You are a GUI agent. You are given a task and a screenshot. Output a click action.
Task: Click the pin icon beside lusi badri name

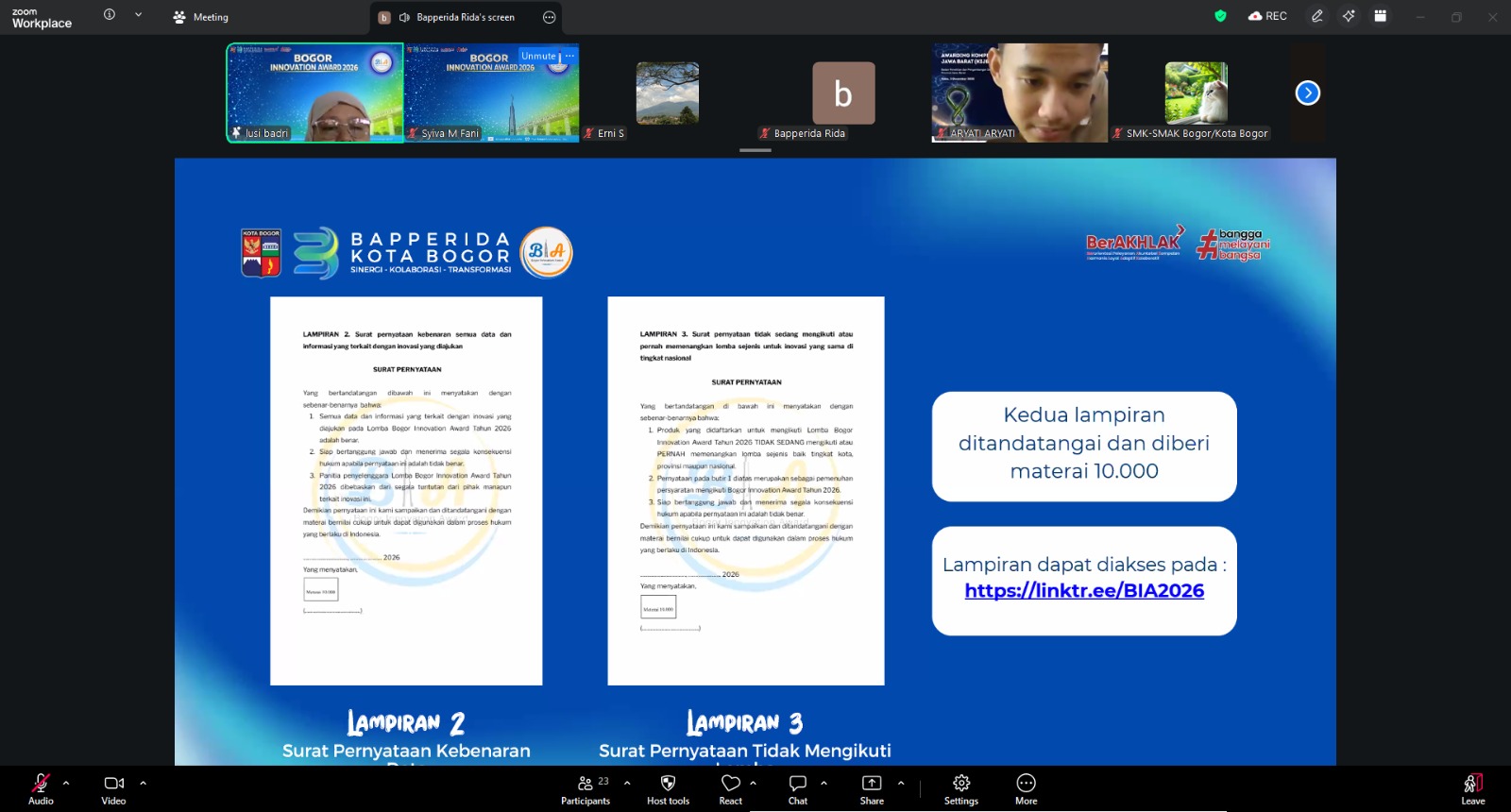pyautogui.click(x=237, y=133)
